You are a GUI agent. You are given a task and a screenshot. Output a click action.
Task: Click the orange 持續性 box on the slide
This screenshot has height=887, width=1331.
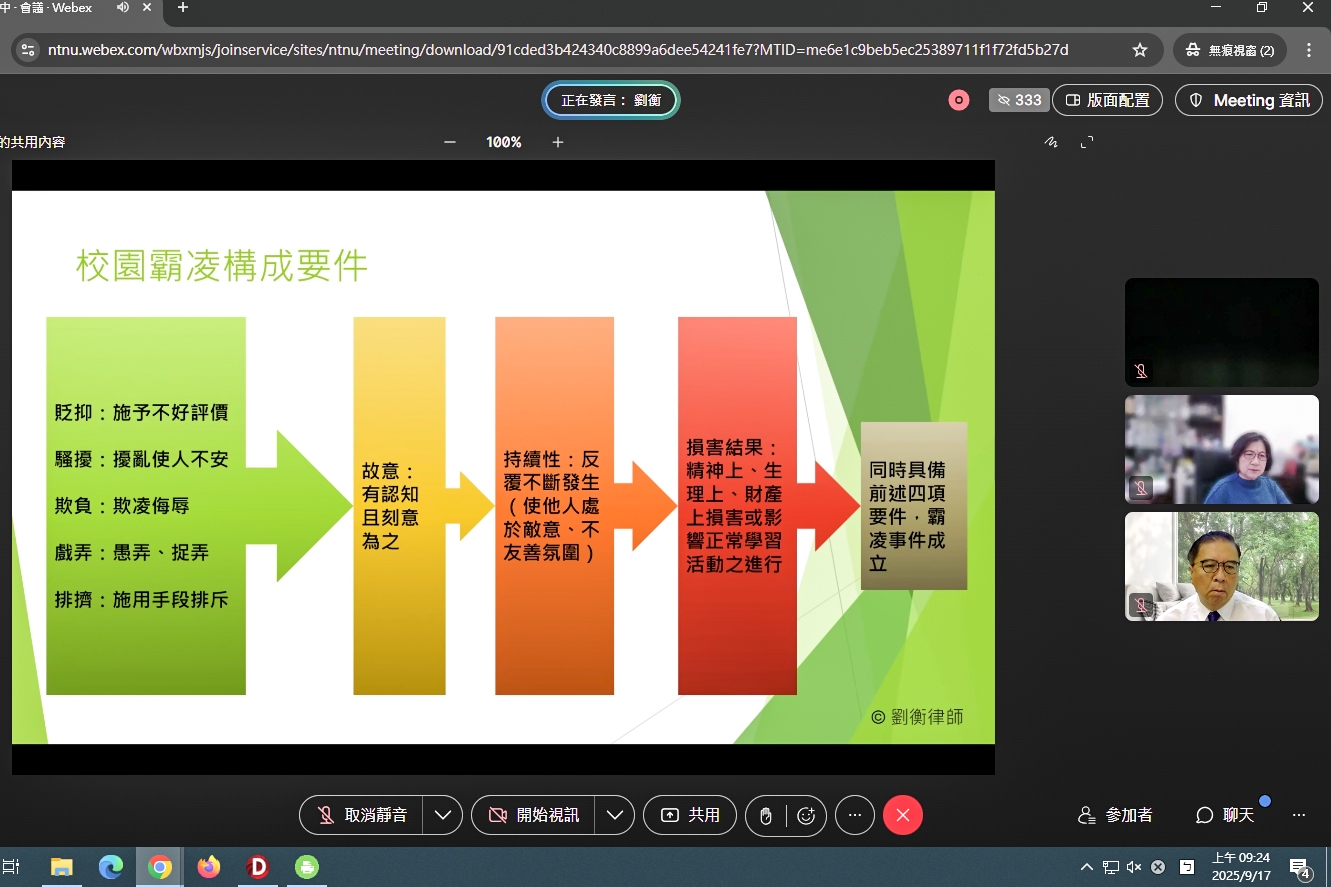(554, 506)
